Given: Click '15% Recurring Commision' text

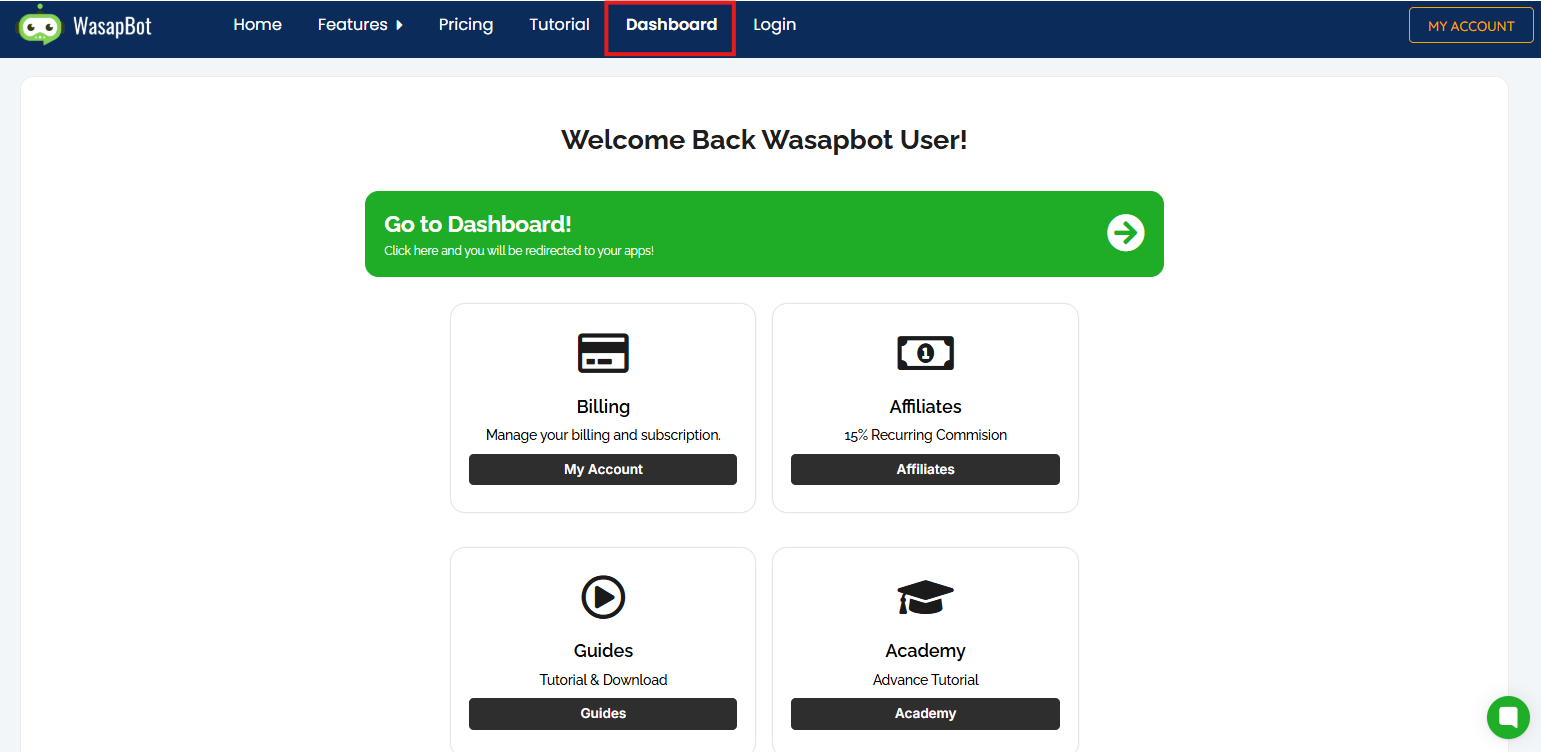Looking at the screenshot, I should pos(925,435).
